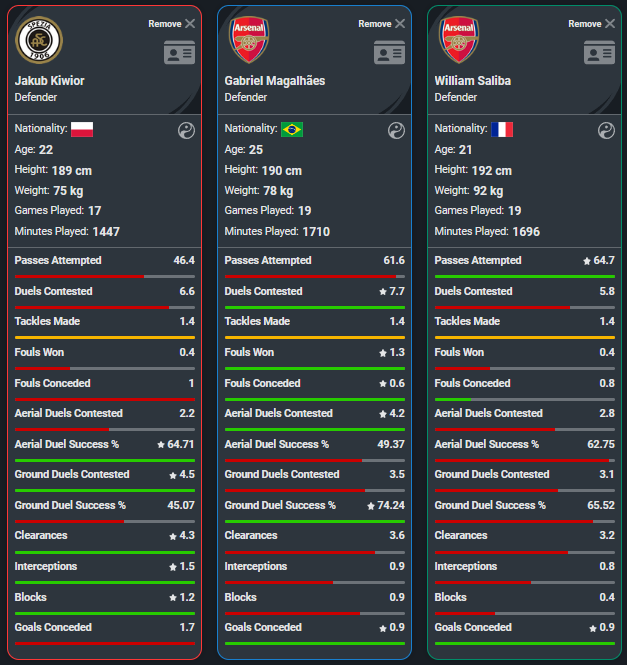Click Gabriel's Ground Duel Success % stat

coord(315,505)
